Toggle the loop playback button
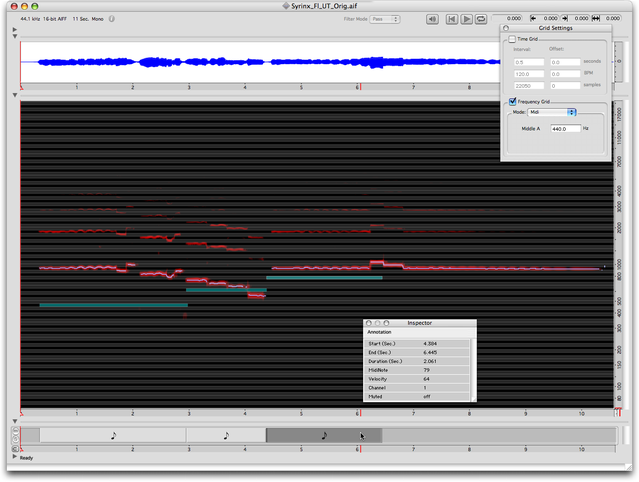The image size is (639, 482). (482, 18)
